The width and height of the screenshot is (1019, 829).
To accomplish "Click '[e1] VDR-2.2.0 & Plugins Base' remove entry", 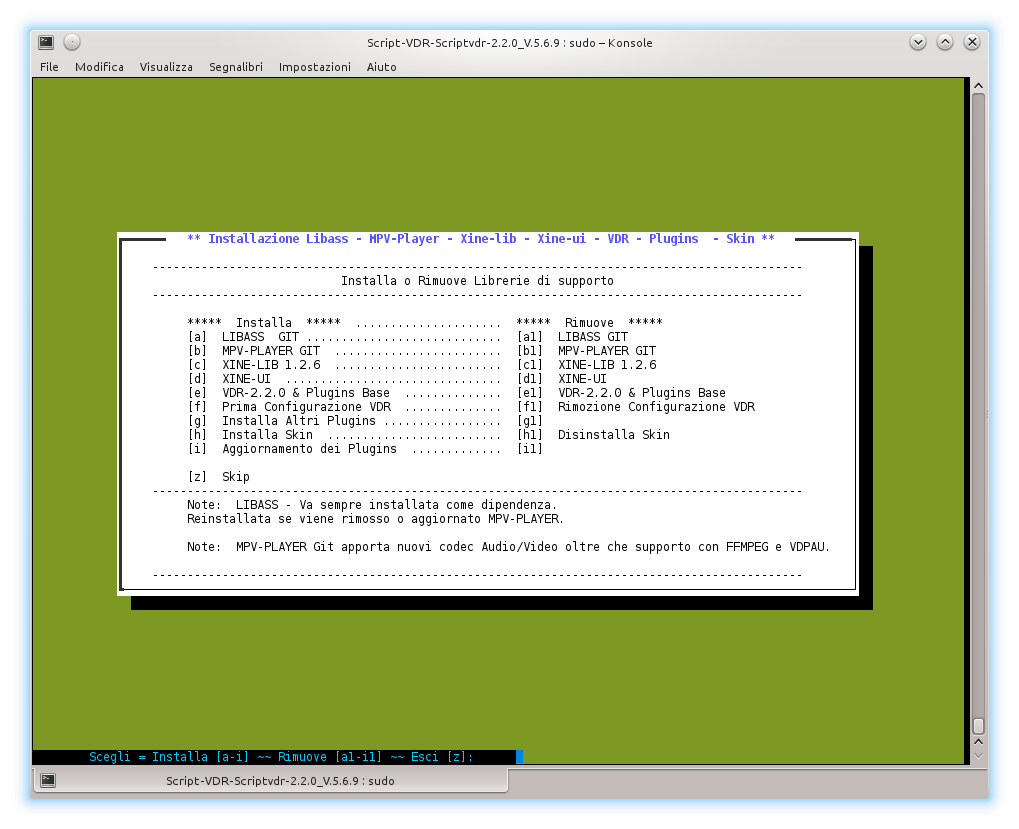I will (621, 392).
